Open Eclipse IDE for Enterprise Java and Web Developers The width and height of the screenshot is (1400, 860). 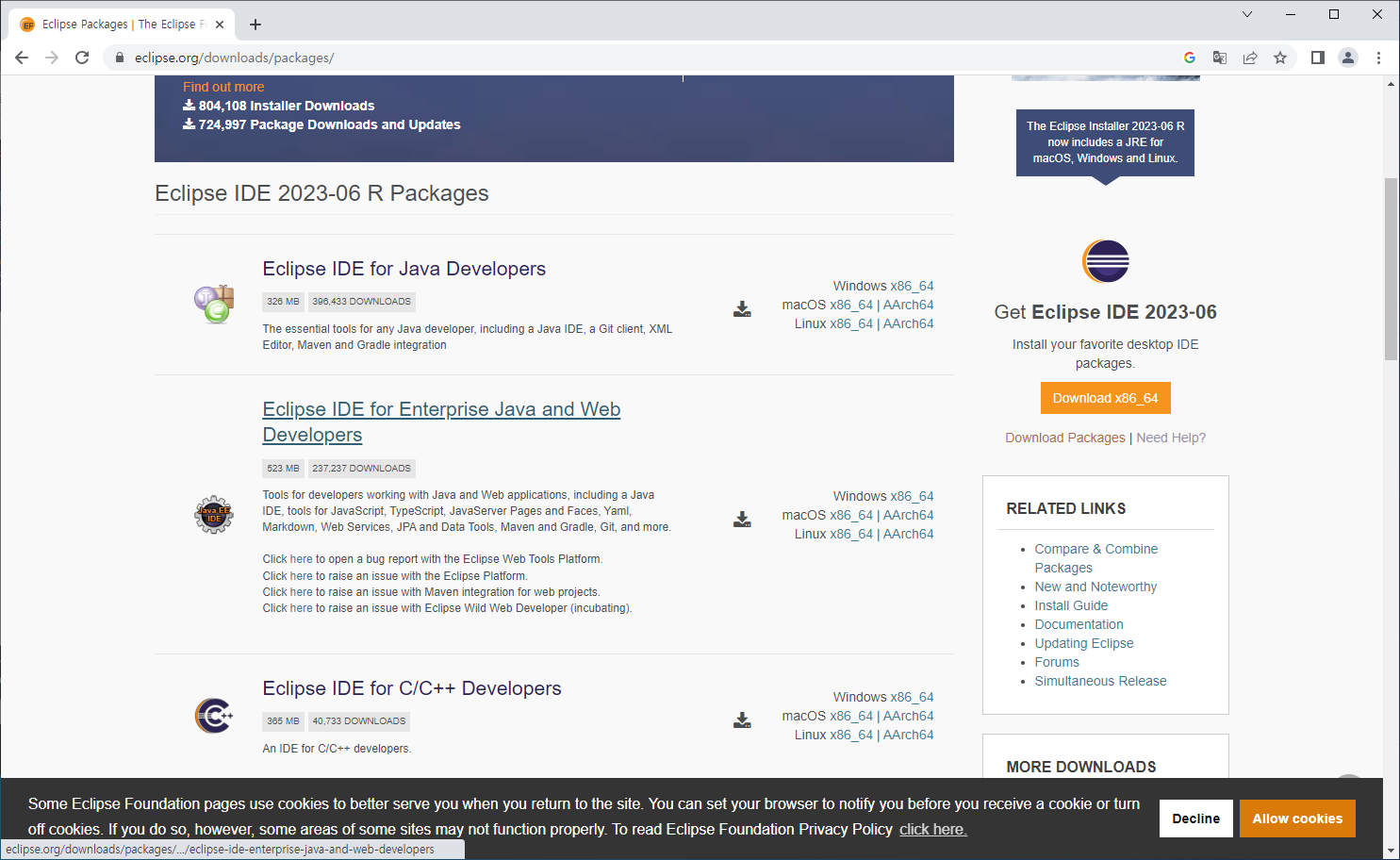tap(441, 422)
